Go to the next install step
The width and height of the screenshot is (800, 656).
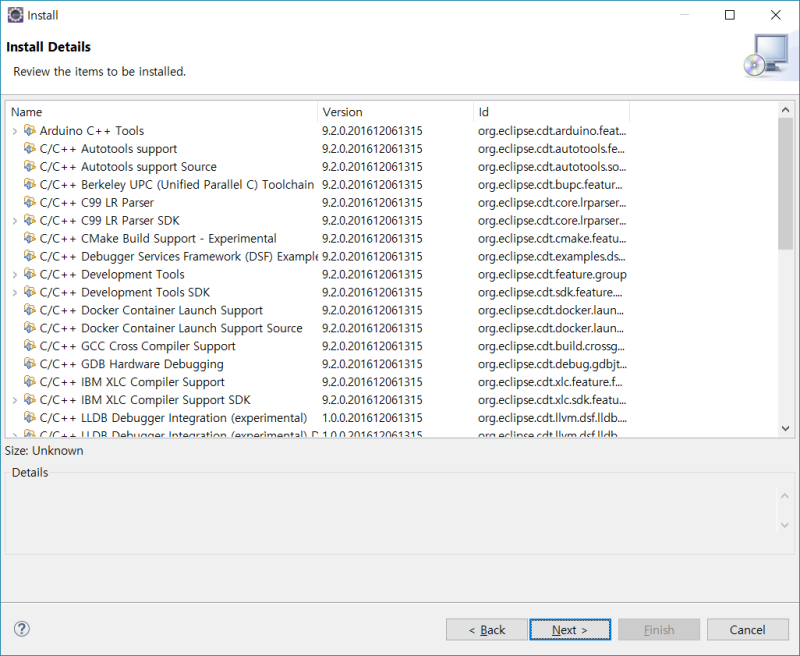(x=570, y=629)
